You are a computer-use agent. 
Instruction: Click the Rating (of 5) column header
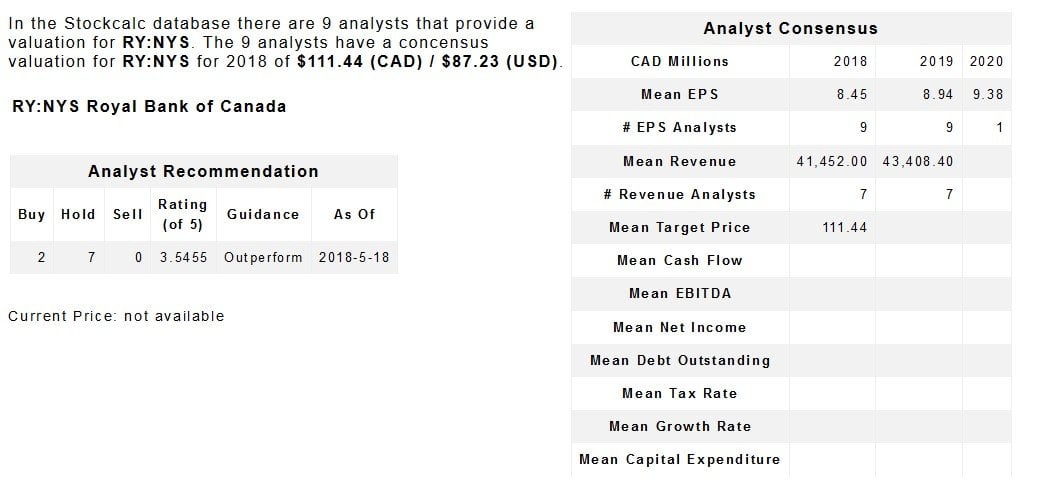[182, 214]
